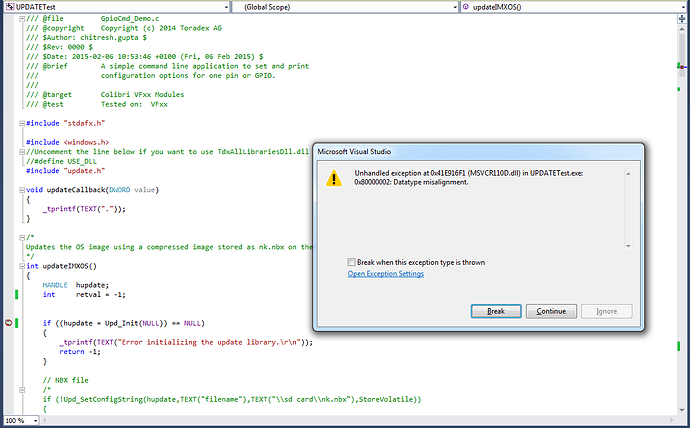690x428 pixels.
Task: Click the editor horizontal scrollbar left arrow
Action: (44, 421)
